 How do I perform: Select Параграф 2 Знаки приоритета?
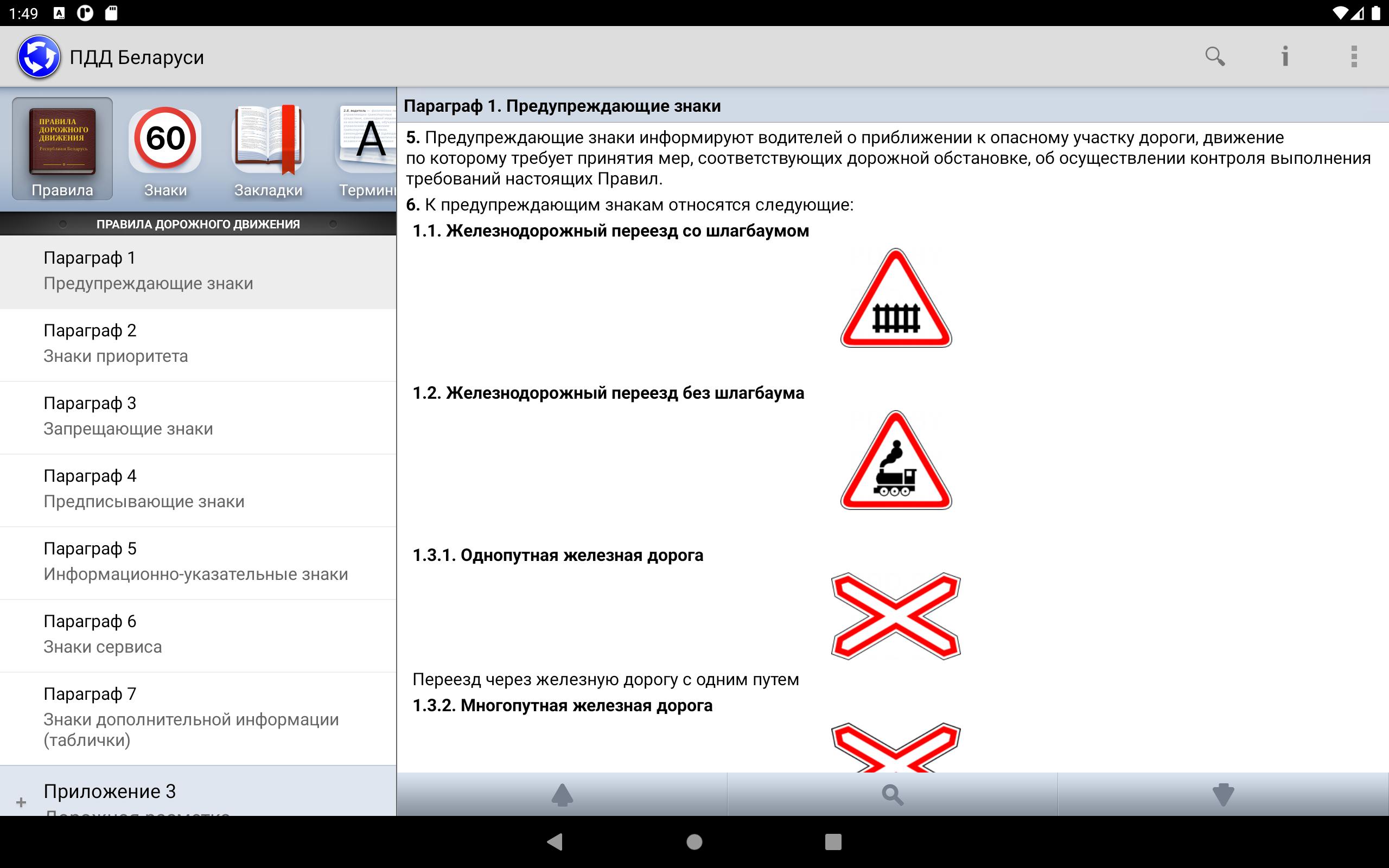pos(197,343)
